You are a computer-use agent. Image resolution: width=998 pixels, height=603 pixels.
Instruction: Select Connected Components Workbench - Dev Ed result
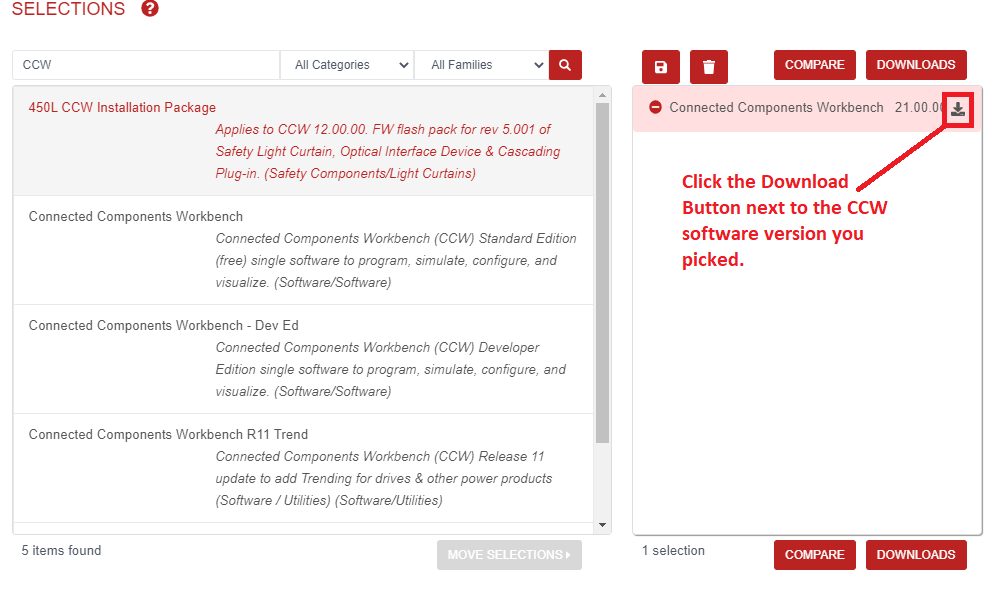(x=304, y=358)
